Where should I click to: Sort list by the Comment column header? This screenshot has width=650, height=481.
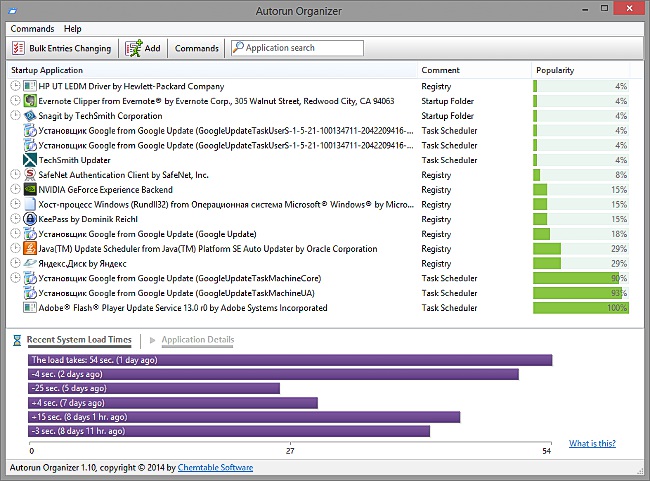[440, 70]
